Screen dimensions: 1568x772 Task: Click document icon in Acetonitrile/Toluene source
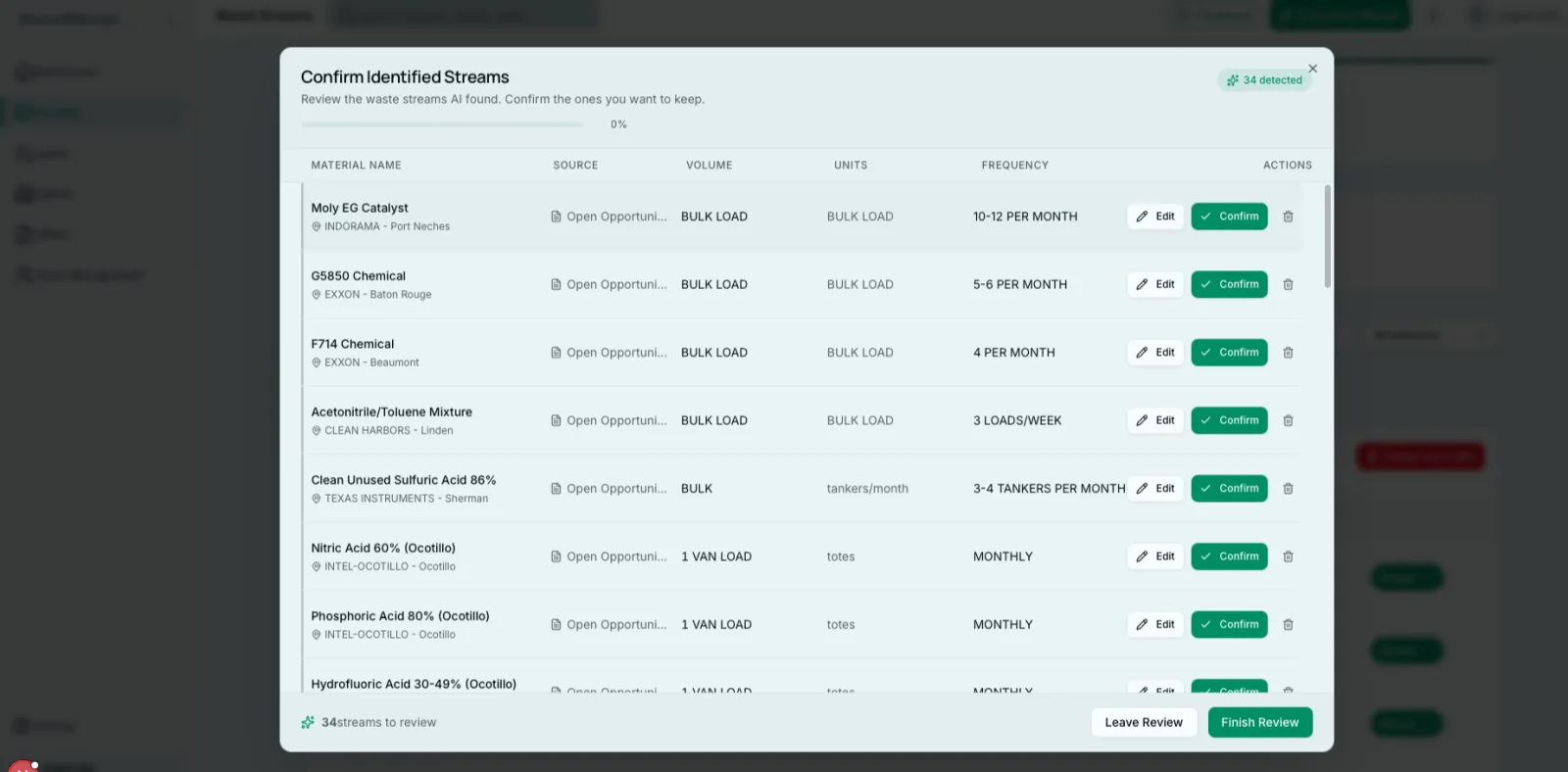click(556, 420)
